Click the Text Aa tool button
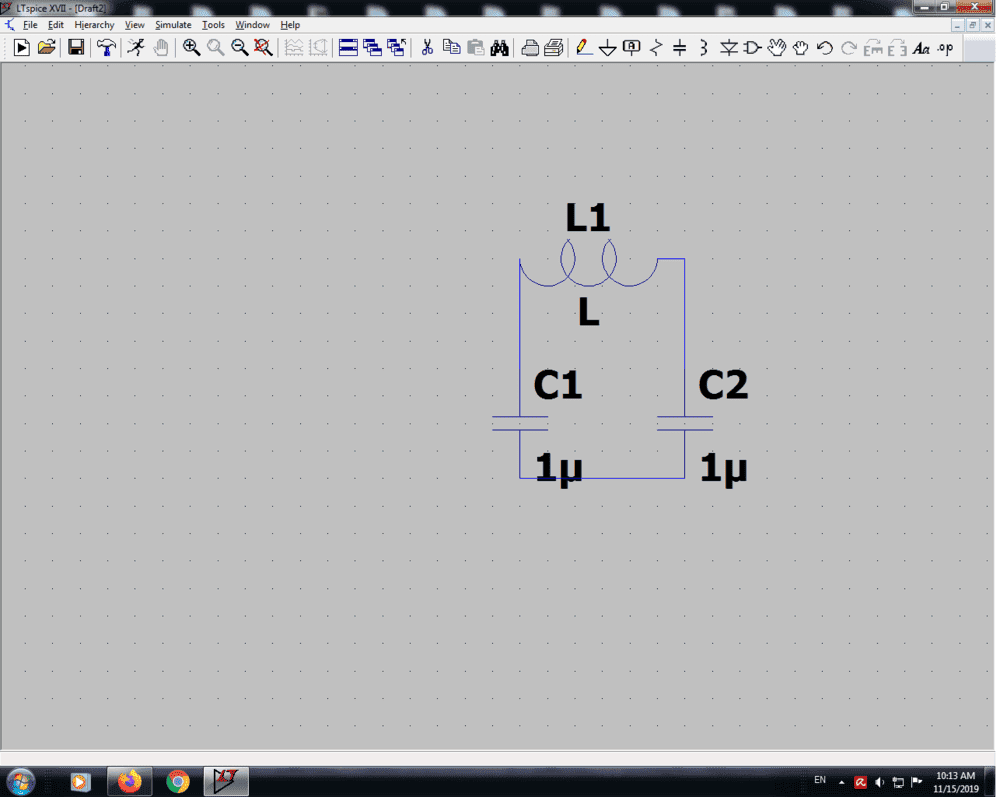Screen dimensions: 1000x797 tap(921, 47)
